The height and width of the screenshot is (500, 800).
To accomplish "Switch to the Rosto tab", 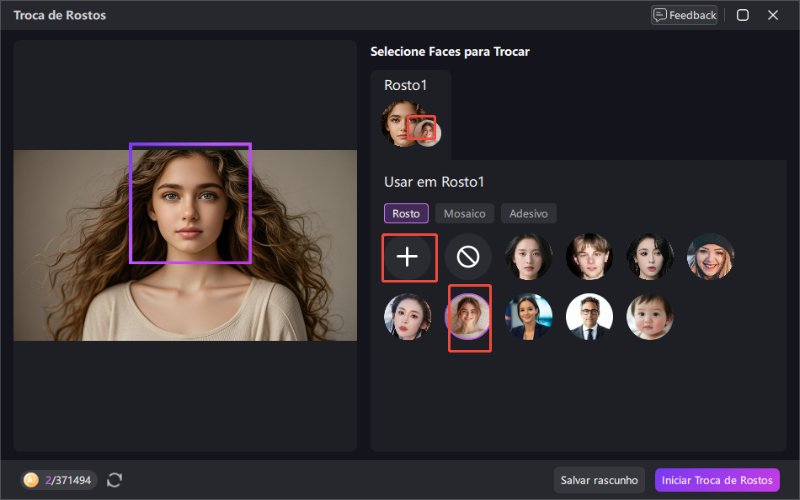I will [406, 213].
